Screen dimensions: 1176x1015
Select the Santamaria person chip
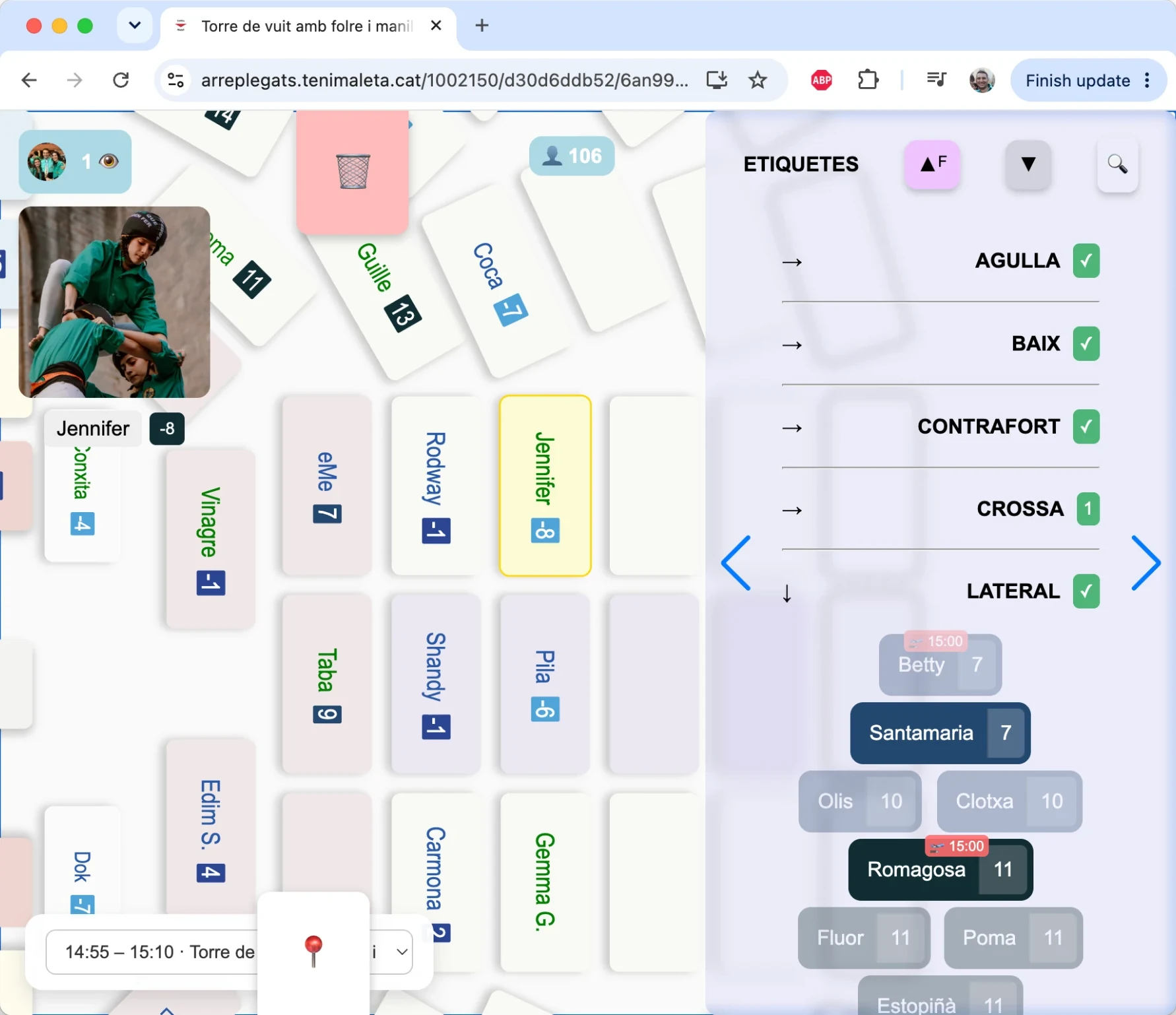(940, 733)
